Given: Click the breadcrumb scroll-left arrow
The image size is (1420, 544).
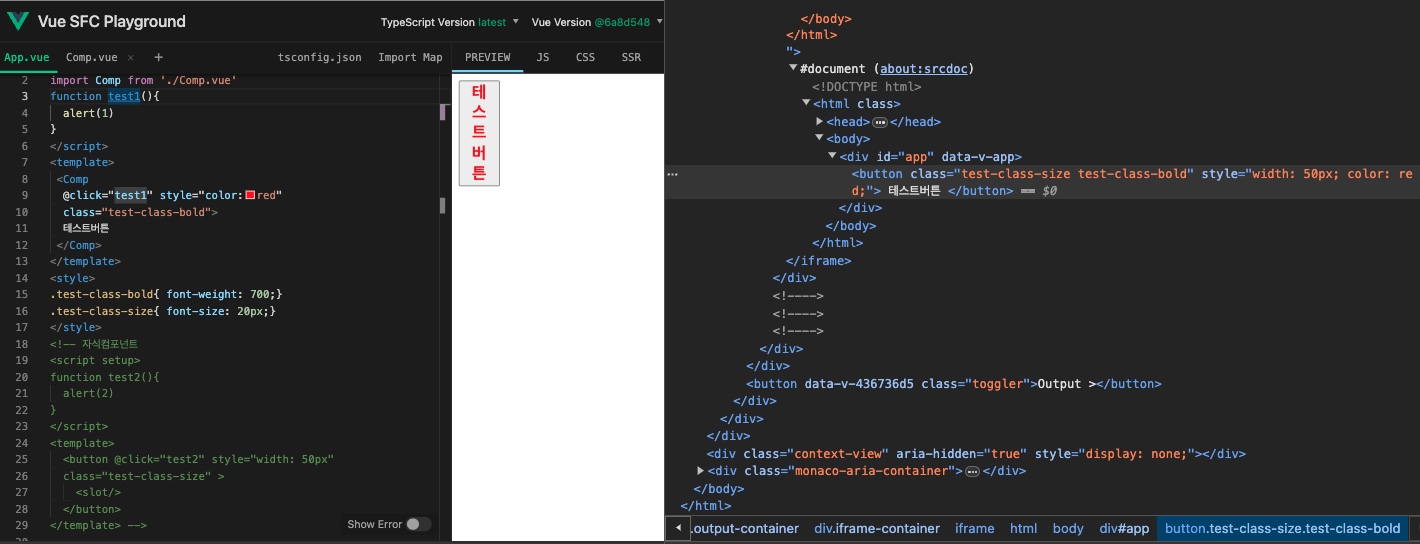Looking at the screenshot, I should click(679, 528).
